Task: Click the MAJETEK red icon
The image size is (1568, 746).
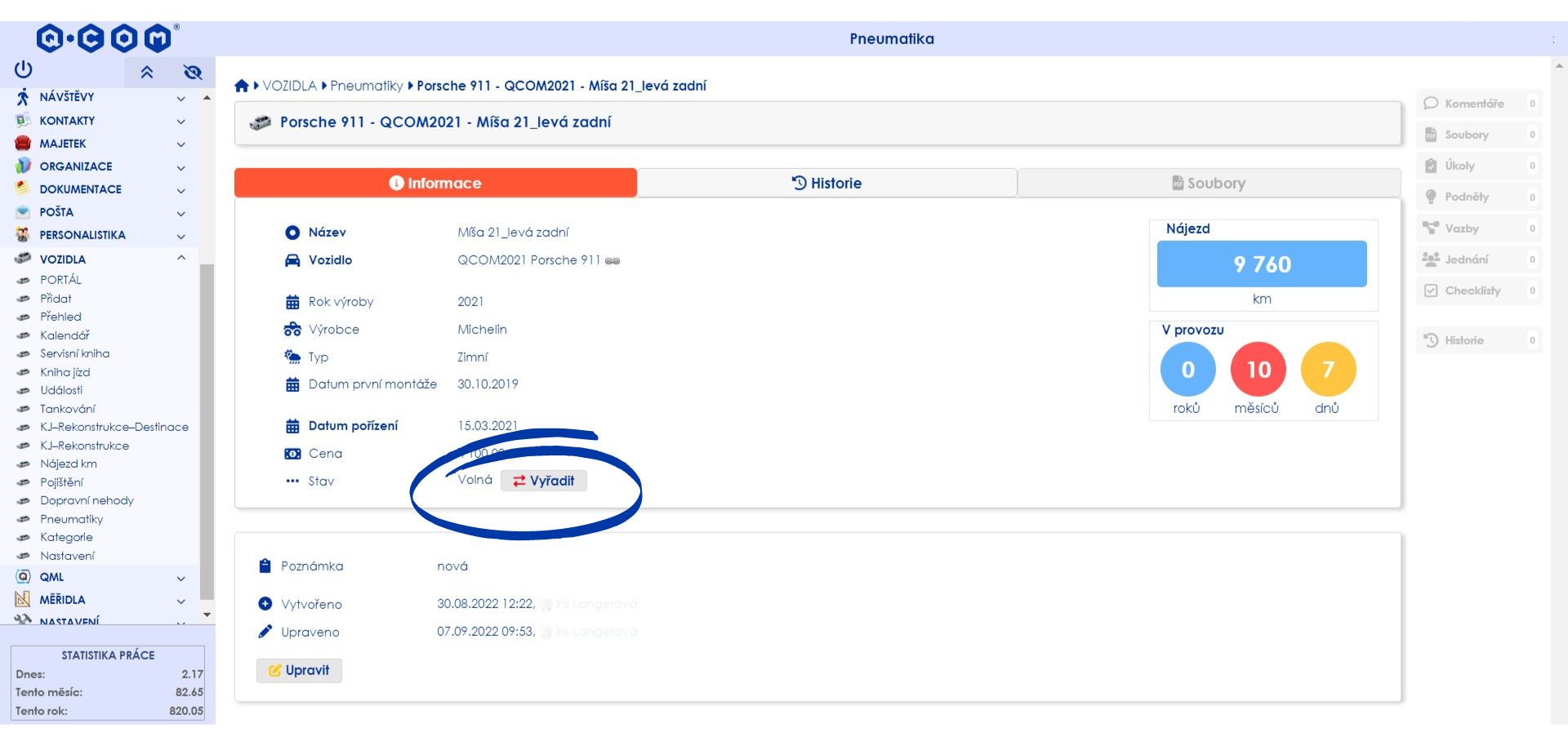Action: [23, 143]
